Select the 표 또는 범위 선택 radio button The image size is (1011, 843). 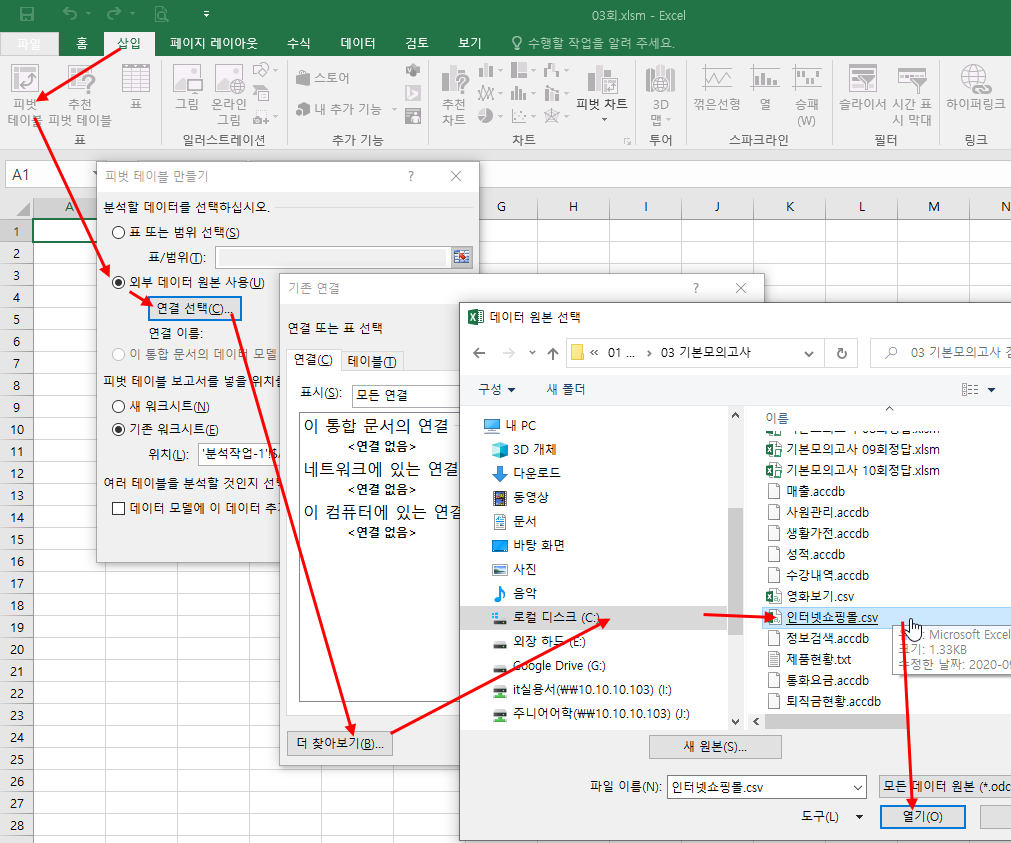119,233
